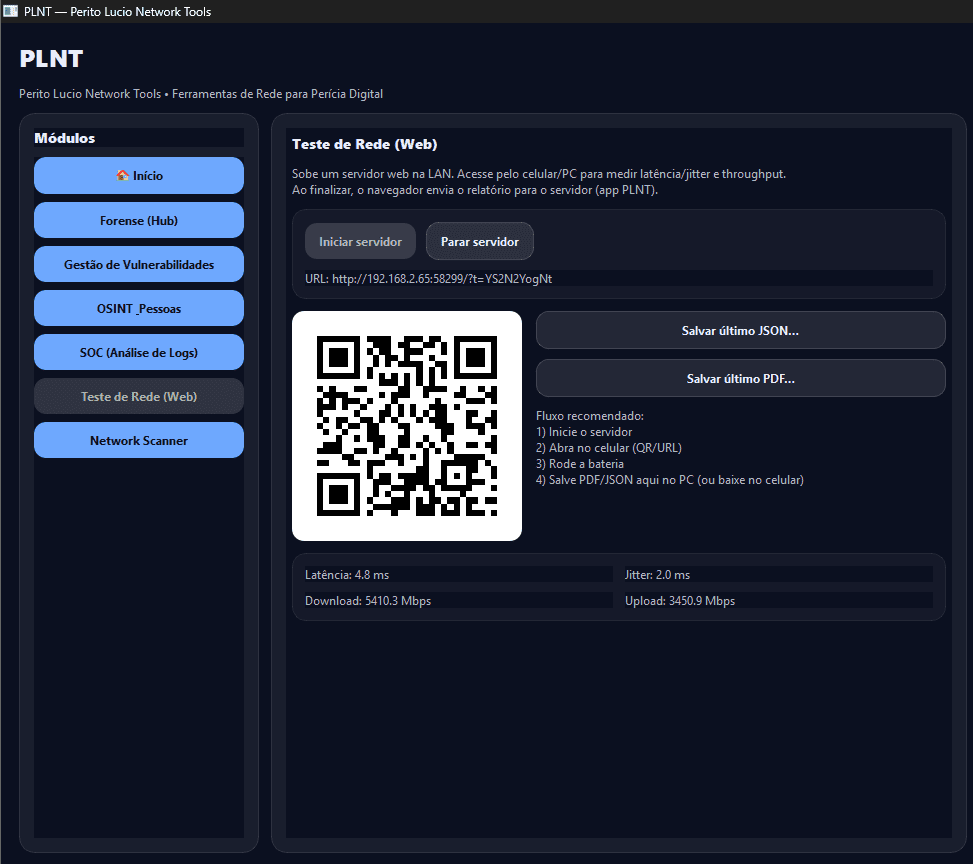This screenshot has height=864, width=973.
Task: Open the Network Scanner module
Action: pyautogui.click(x=138, y=440)
